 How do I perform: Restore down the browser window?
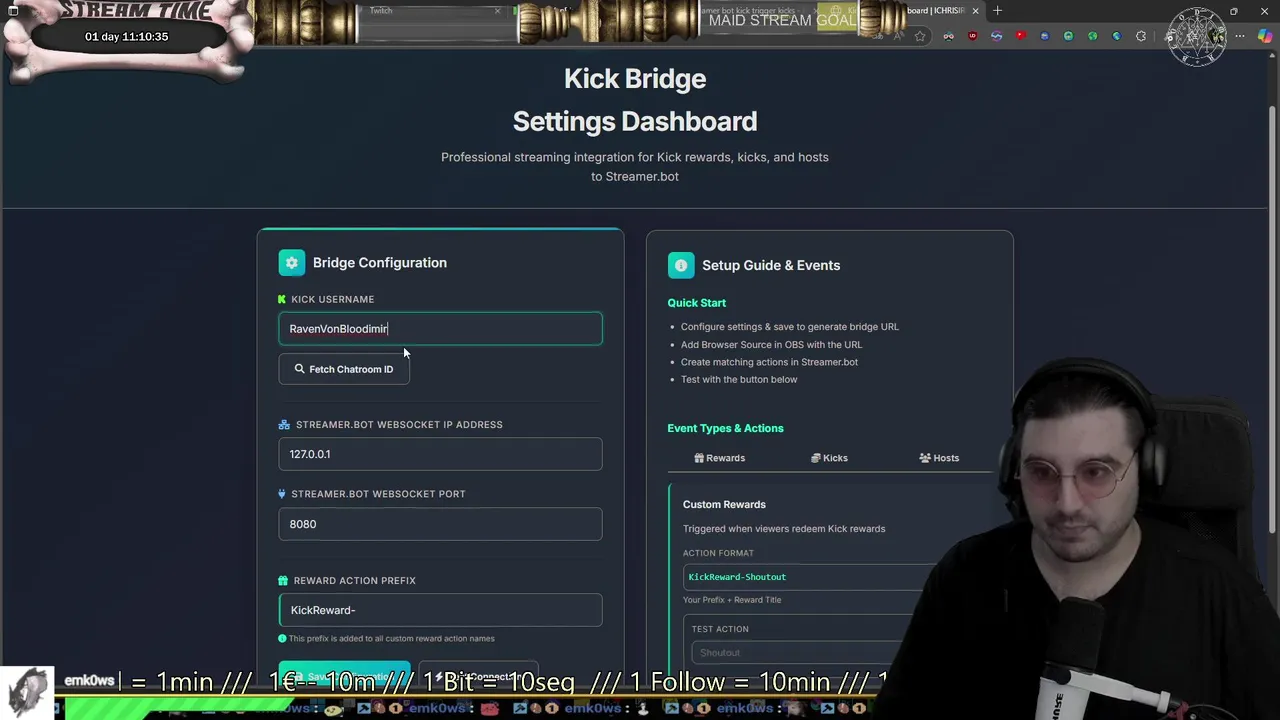[x=1233, y=11]
